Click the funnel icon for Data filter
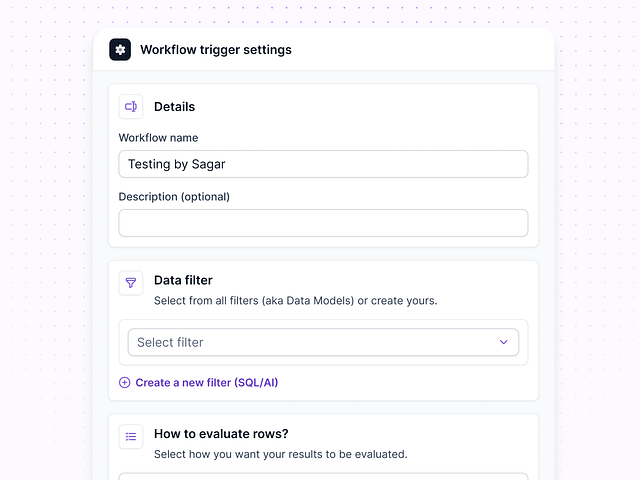Viewport: 640px width, 480px height. [131, 282]
